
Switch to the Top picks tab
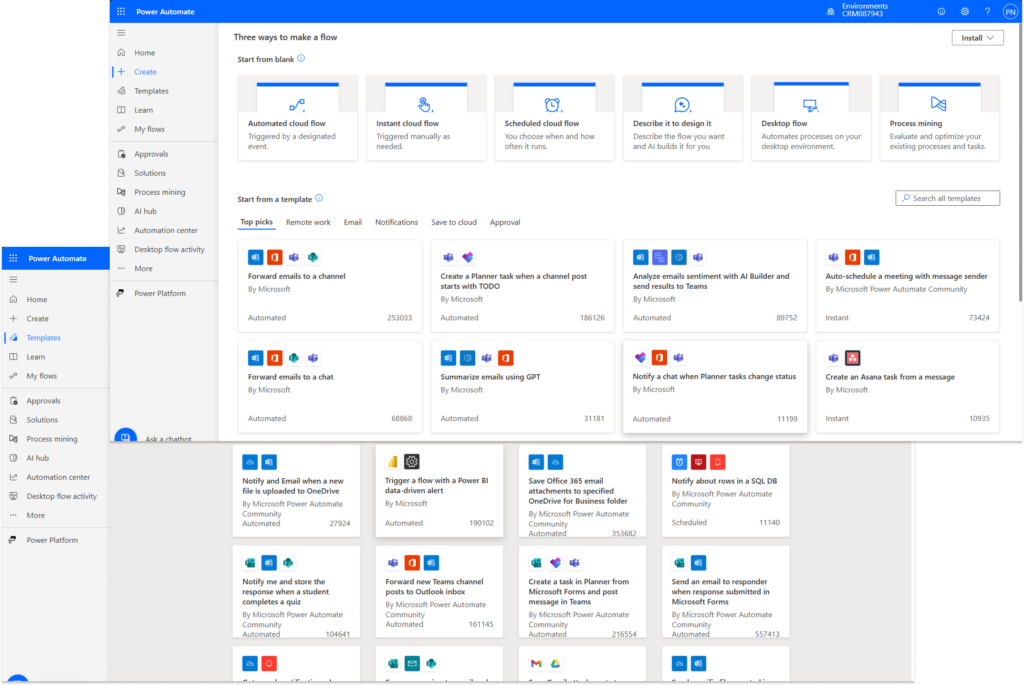pos(256,222)
